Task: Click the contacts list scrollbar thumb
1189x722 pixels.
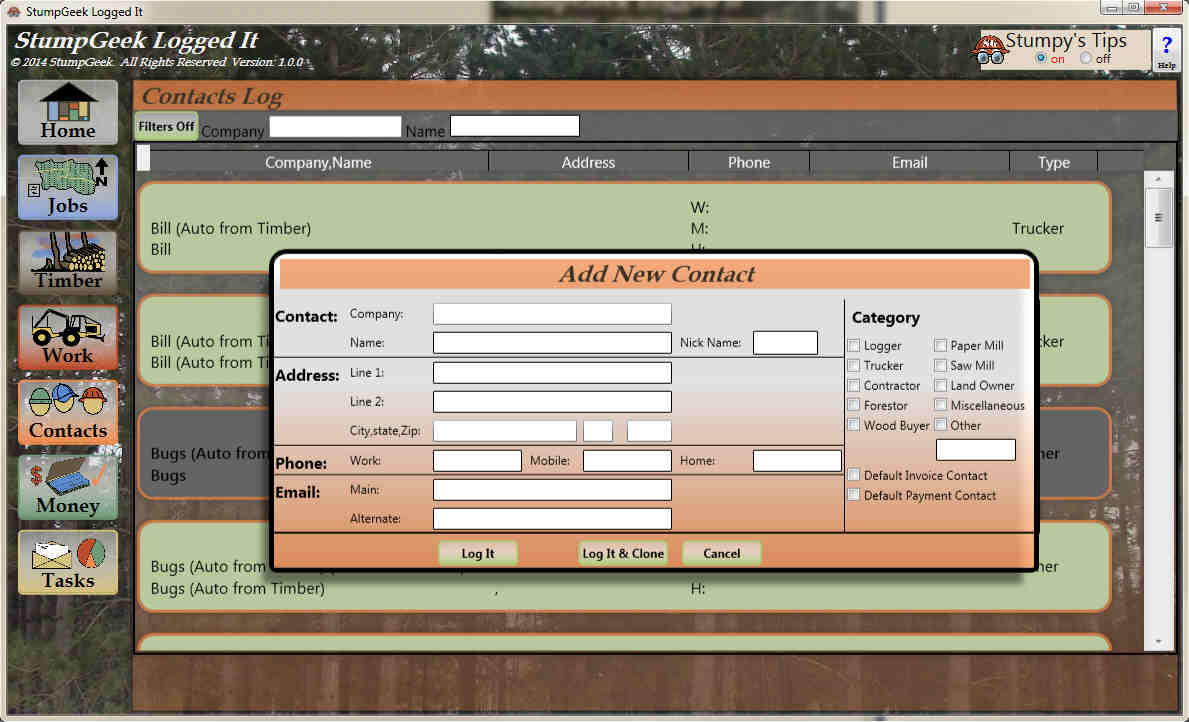Action: [x=1158, y=218]
